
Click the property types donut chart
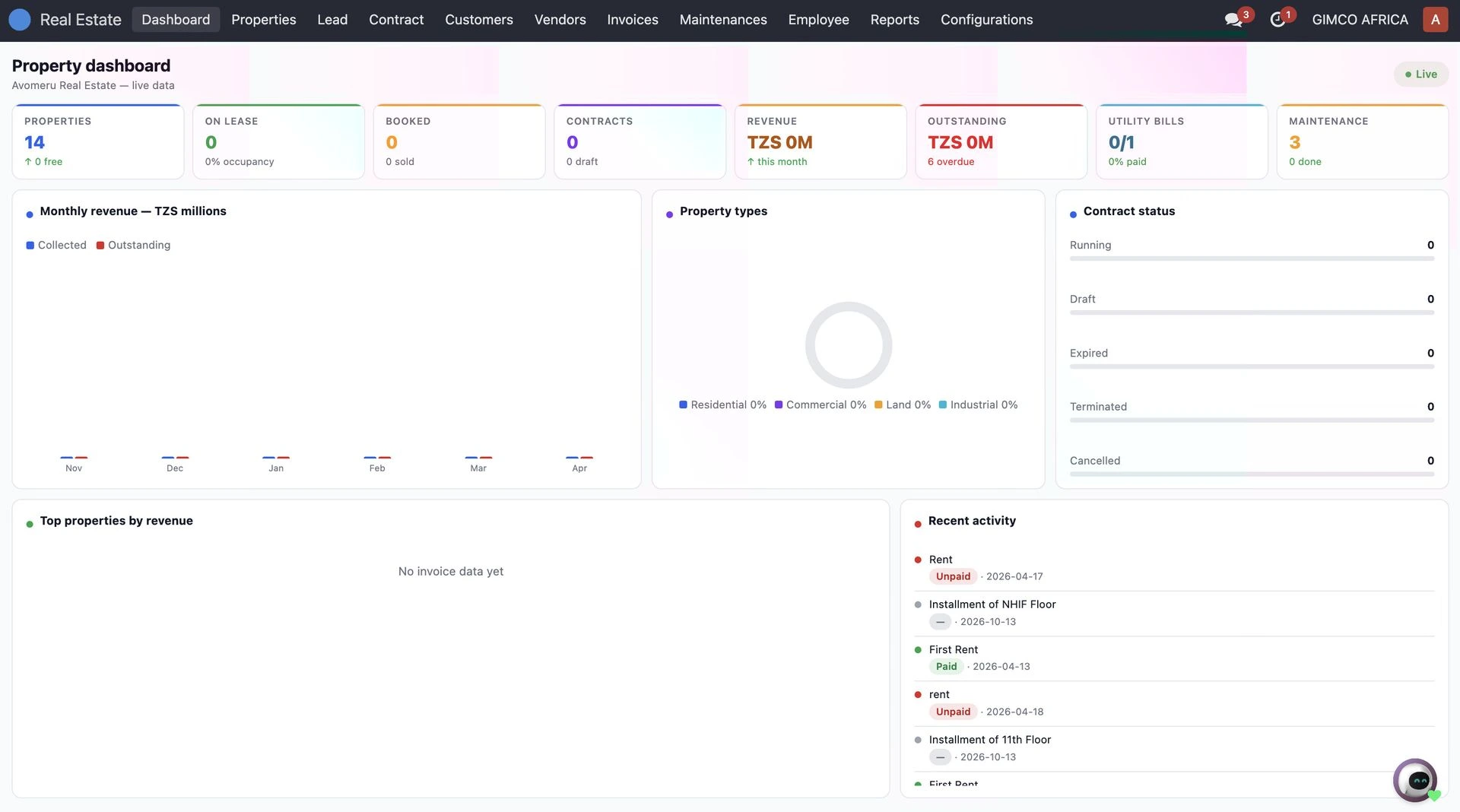pos(848,345)
